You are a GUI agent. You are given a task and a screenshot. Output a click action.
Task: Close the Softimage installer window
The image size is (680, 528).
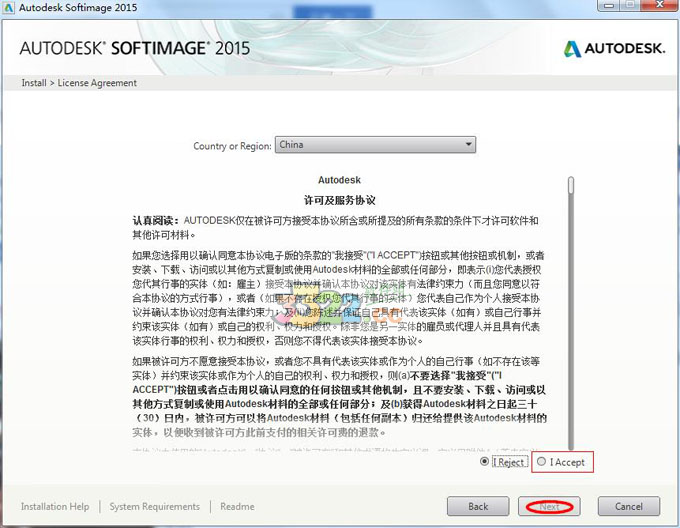point(659,5)
